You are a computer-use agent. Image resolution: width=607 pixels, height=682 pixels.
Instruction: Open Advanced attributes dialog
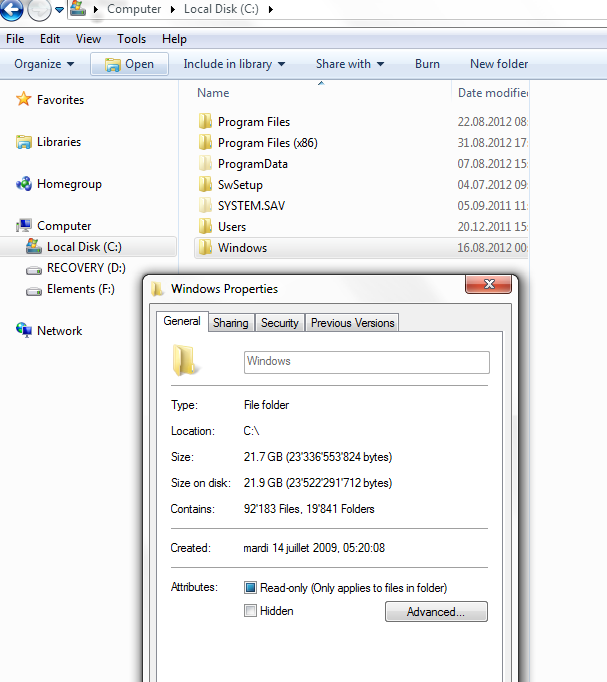[436, 612]
